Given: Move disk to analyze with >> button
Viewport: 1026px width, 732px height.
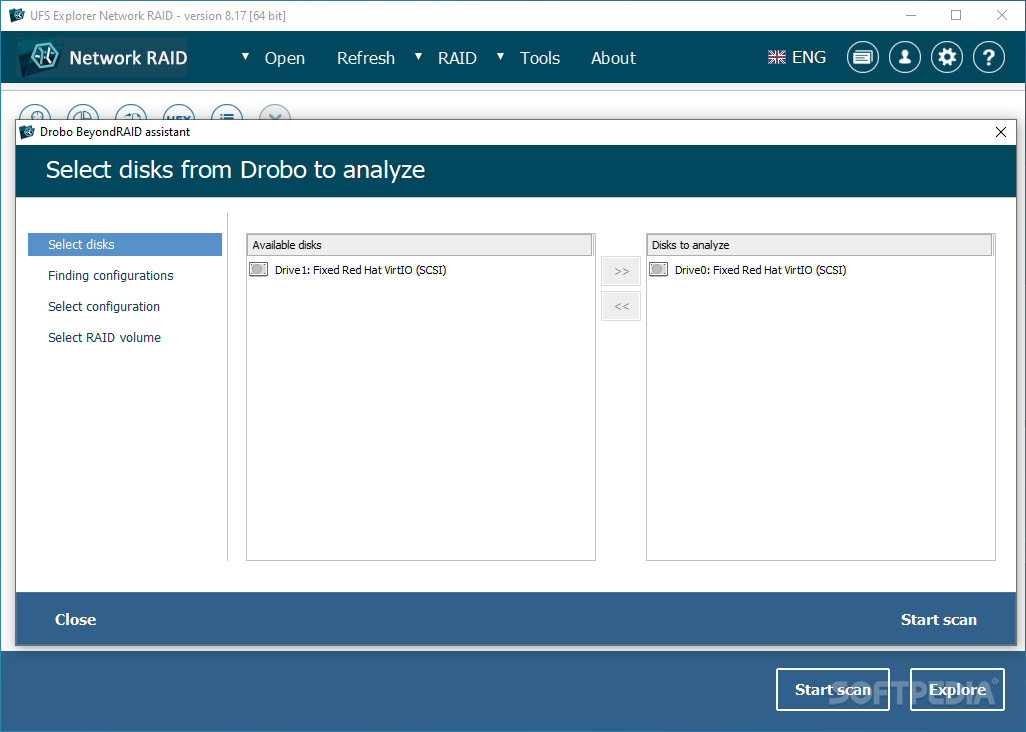Looking at the screenshot, I should pyautogui.click(x=621, y=271).
